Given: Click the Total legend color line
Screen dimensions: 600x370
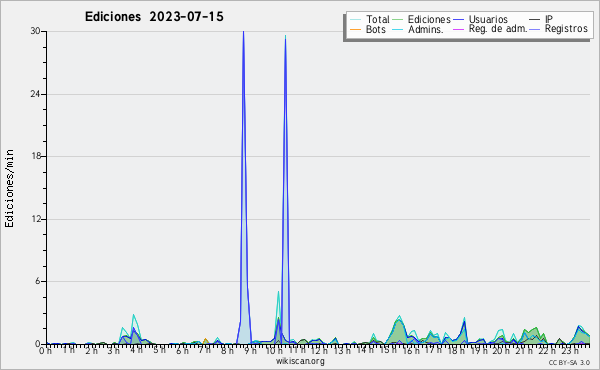Looking at the screenshot, I should point(355,20).
